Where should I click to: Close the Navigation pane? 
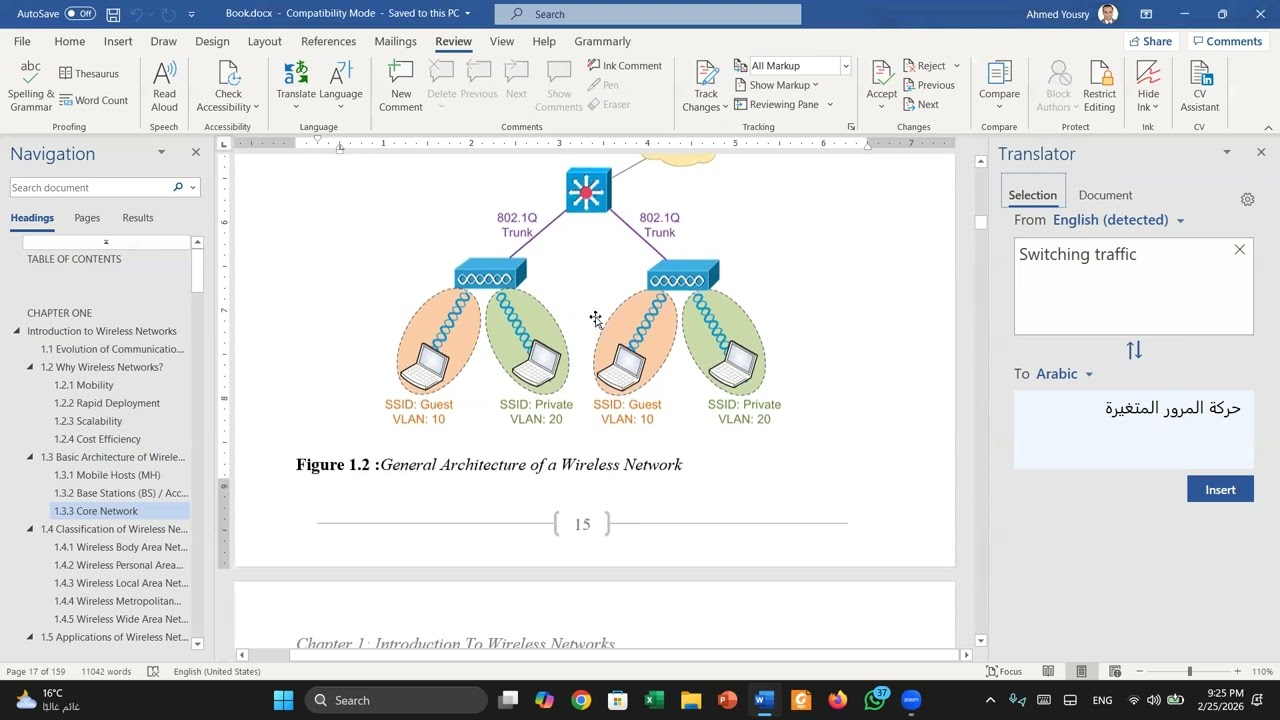(196, 152)
